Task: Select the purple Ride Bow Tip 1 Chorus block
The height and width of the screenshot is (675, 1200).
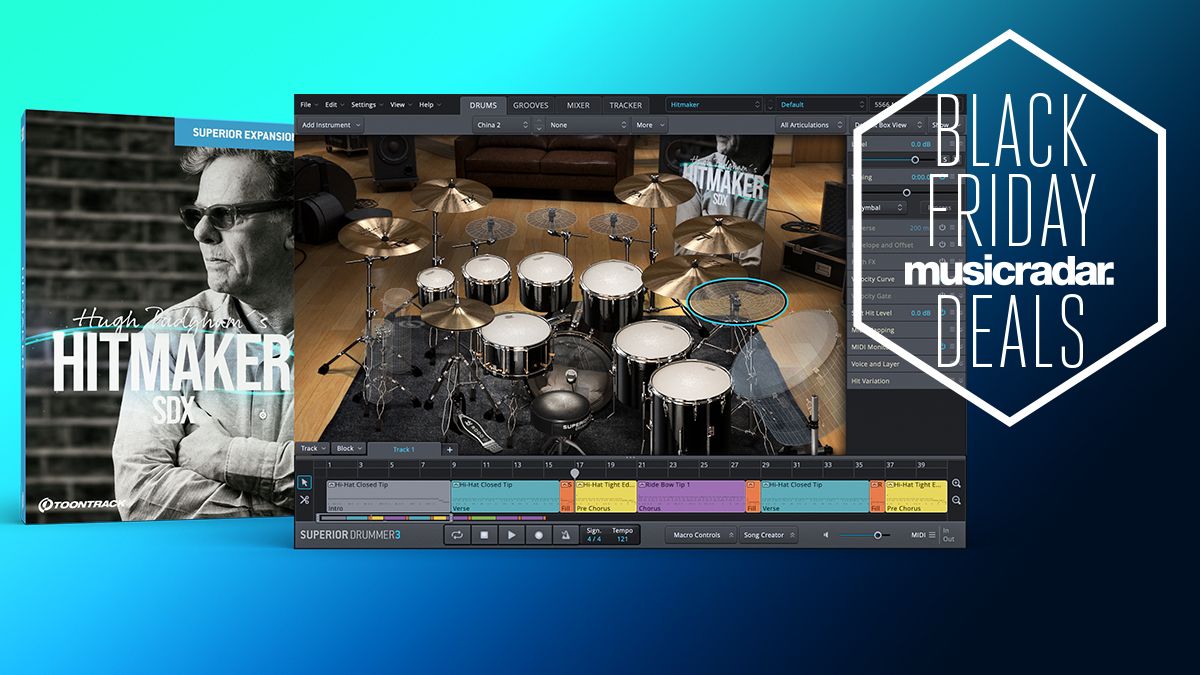Action: 690,496
